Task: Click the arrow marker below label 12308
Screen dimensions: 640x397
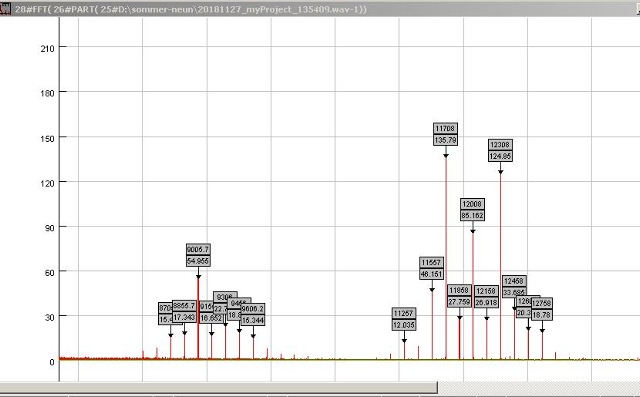Action: tap(500, 172)
